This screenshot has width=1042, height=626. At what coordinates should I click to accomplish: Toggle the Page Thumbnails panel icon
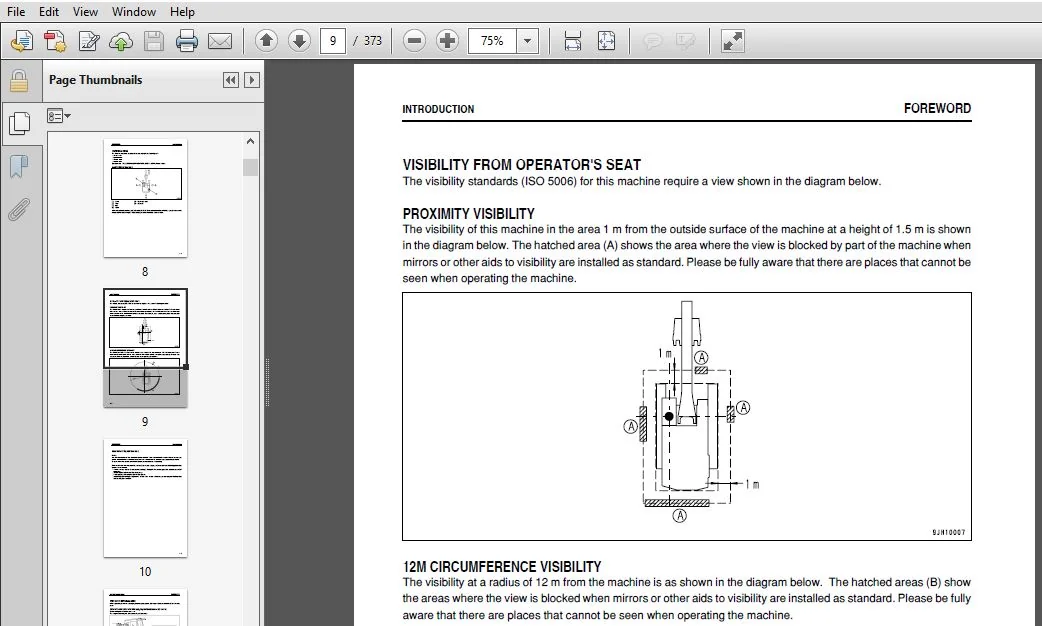[x=19, y=123]
